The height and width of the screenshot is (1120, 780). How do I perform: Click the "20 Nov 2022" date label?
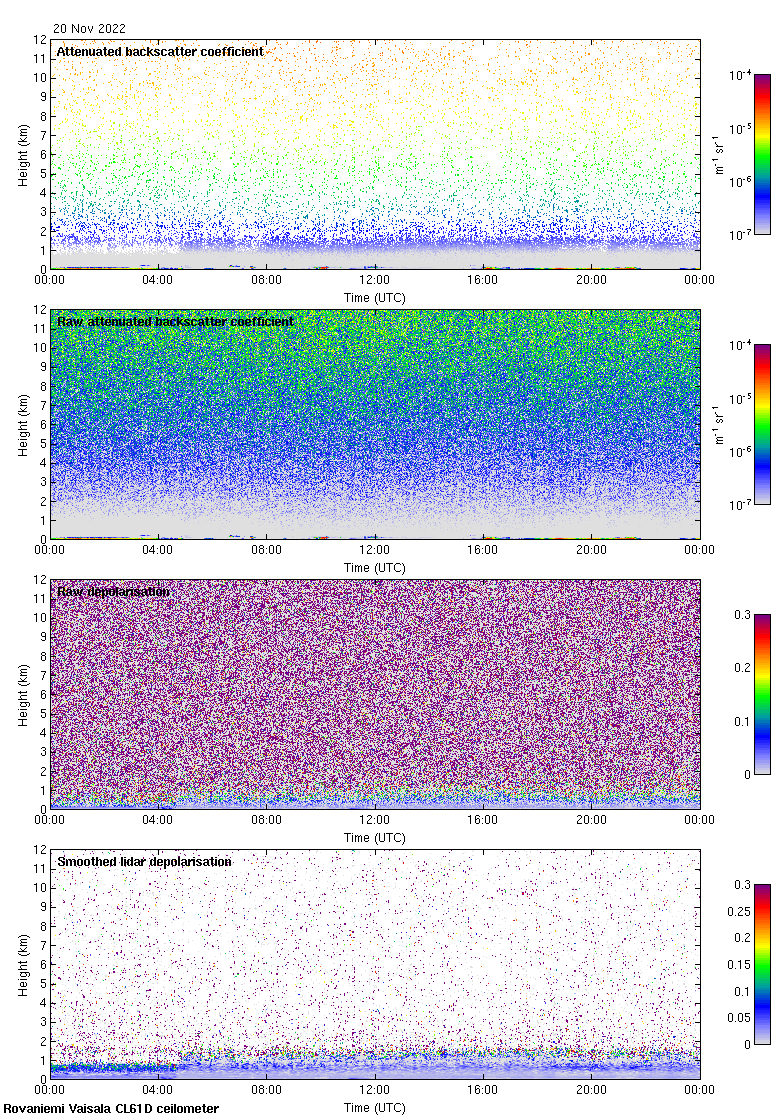click(x=90, y=29)
